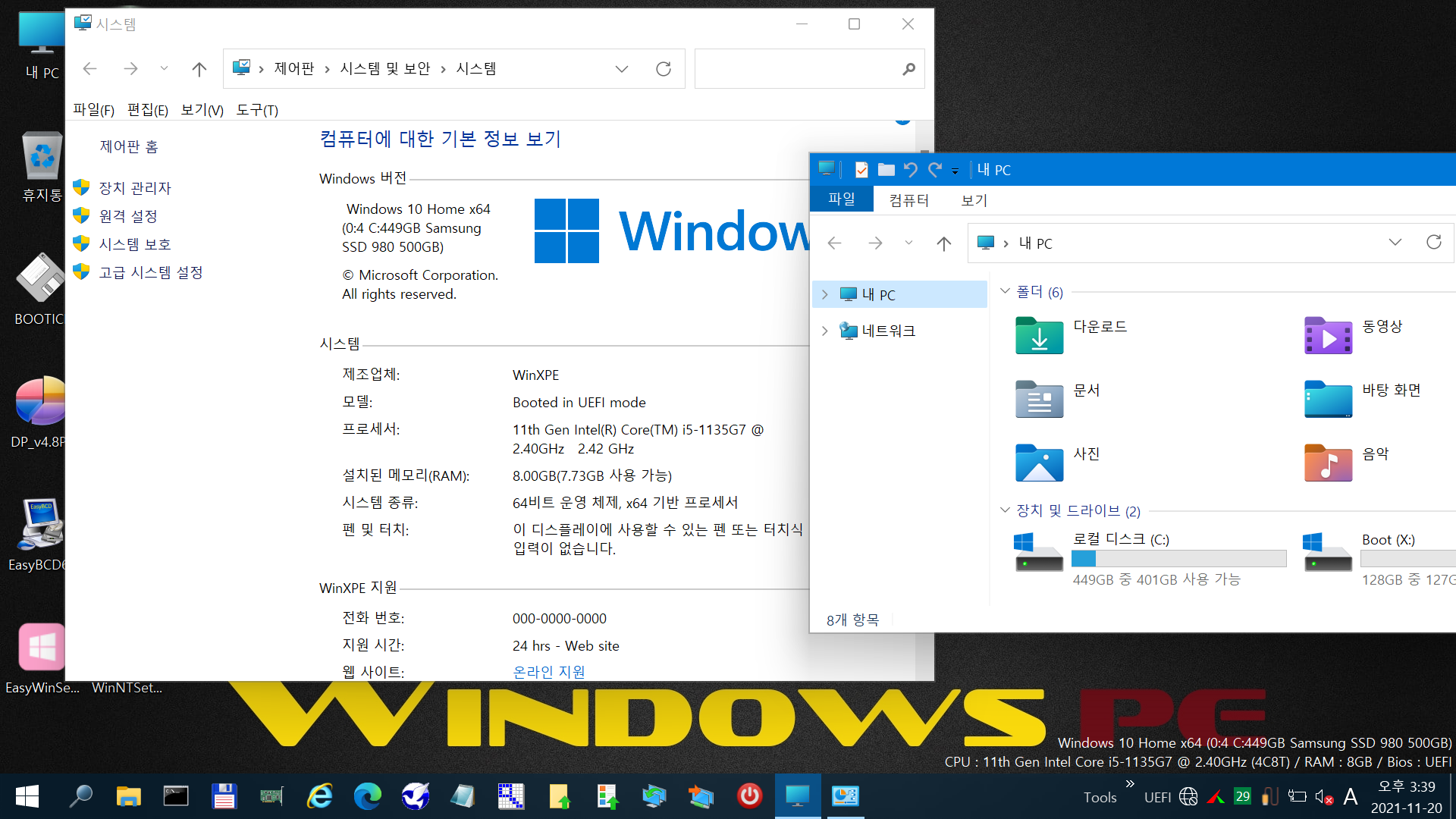Select Recycle Bin (휴지통) desktop icon
The height and width of the screenshot is (819, 1456).
coord(42,167)
